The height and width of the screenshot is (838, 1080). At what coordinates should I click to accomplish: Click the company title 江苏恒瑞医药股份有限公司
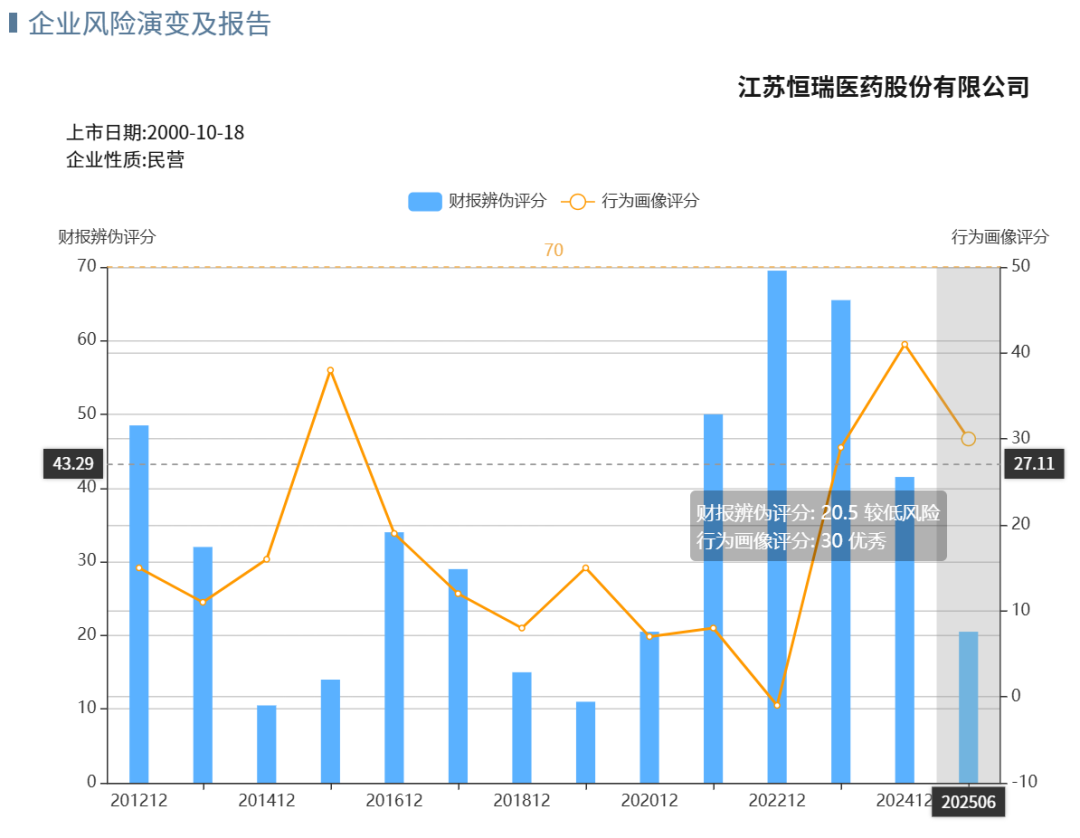tap(884, 87)
